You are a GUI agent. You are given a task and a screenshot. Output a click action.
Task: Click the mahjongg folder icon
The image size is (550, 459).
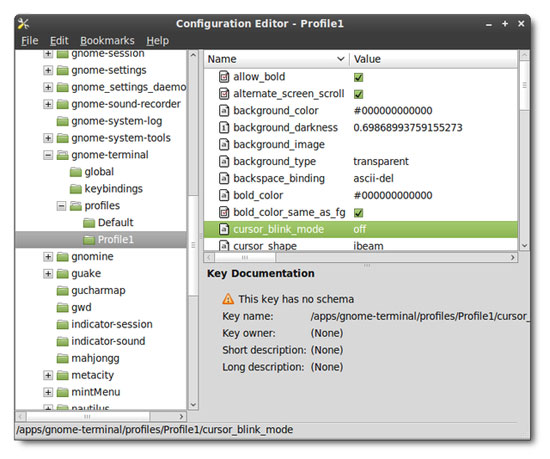[x=62, y=358]
